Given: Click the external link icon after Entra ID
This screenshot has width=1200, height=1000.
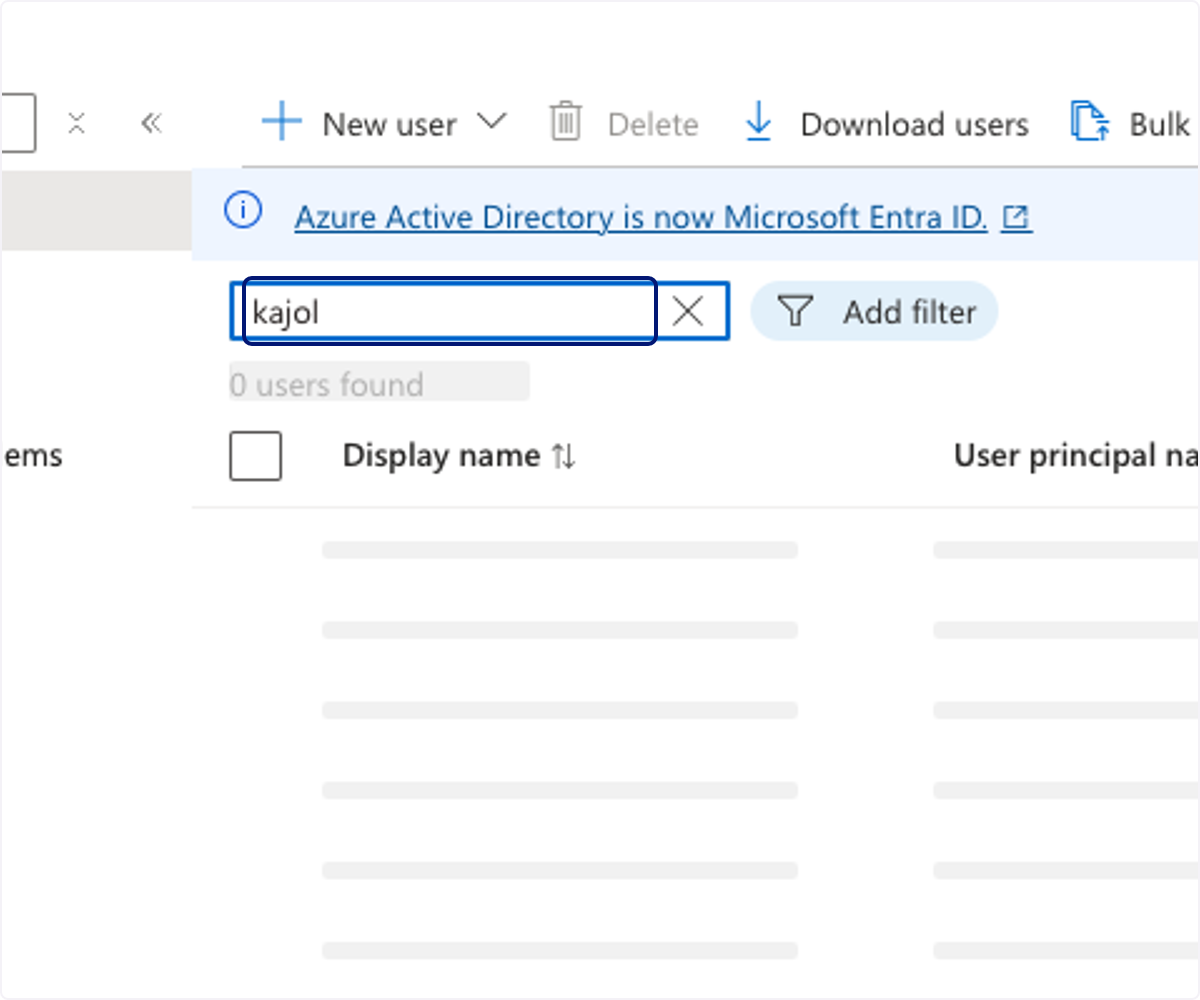Looking at the screenshot, I should click(1017, 217).
